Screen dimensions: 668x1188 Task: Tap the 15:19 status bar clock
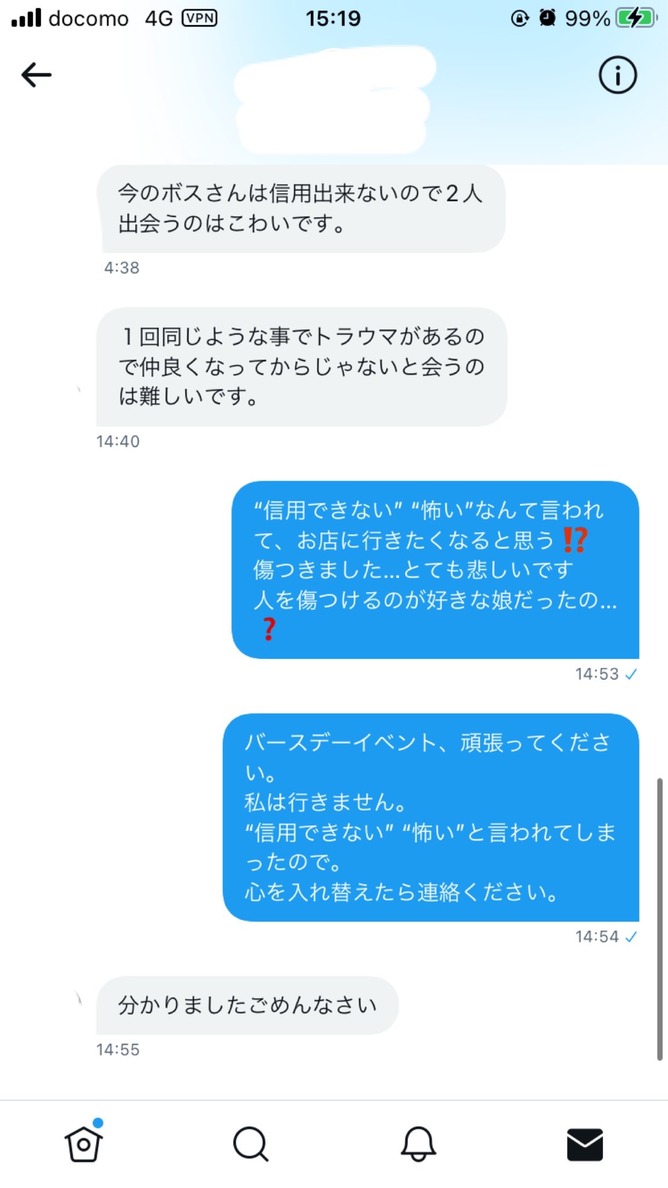333,18
